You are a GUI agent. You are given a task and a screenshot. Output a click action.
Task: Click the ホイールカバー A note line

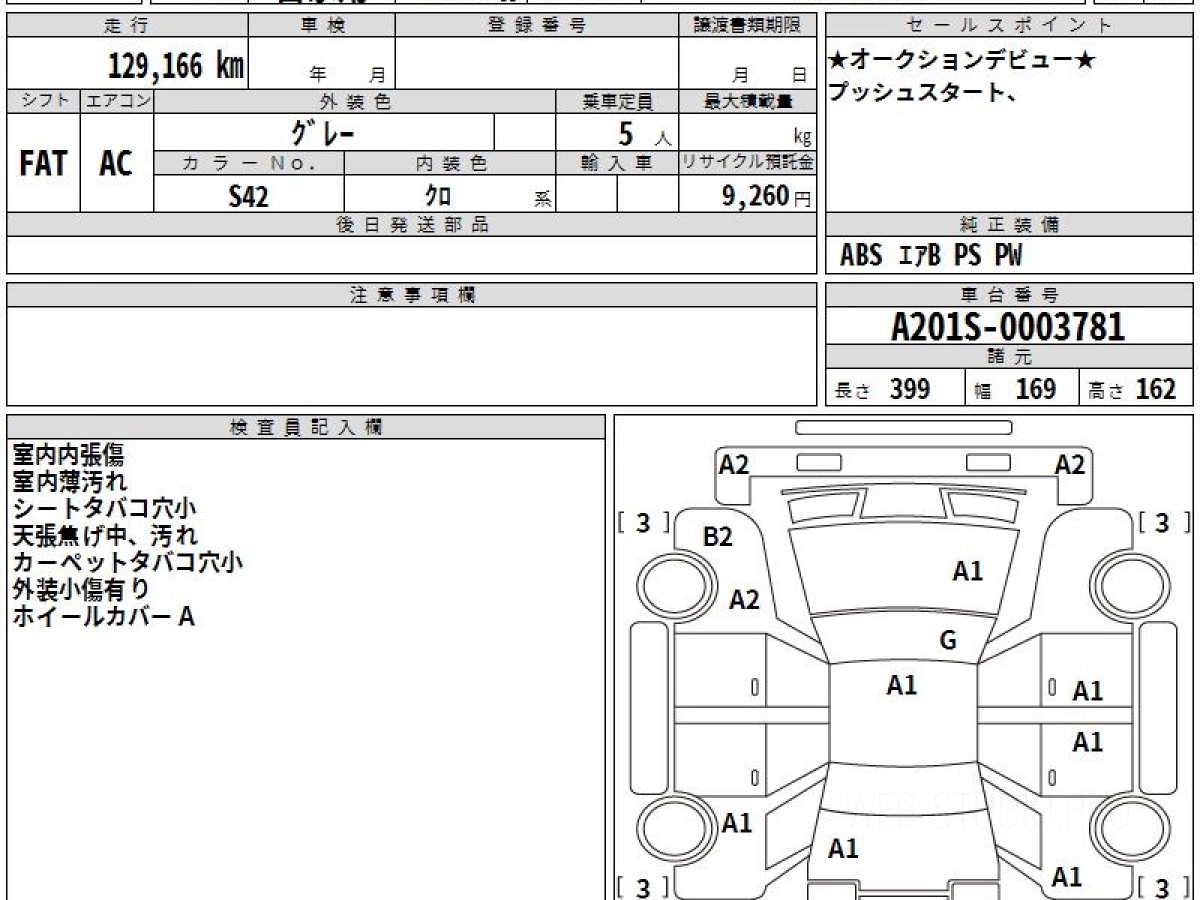coord(103,617)
